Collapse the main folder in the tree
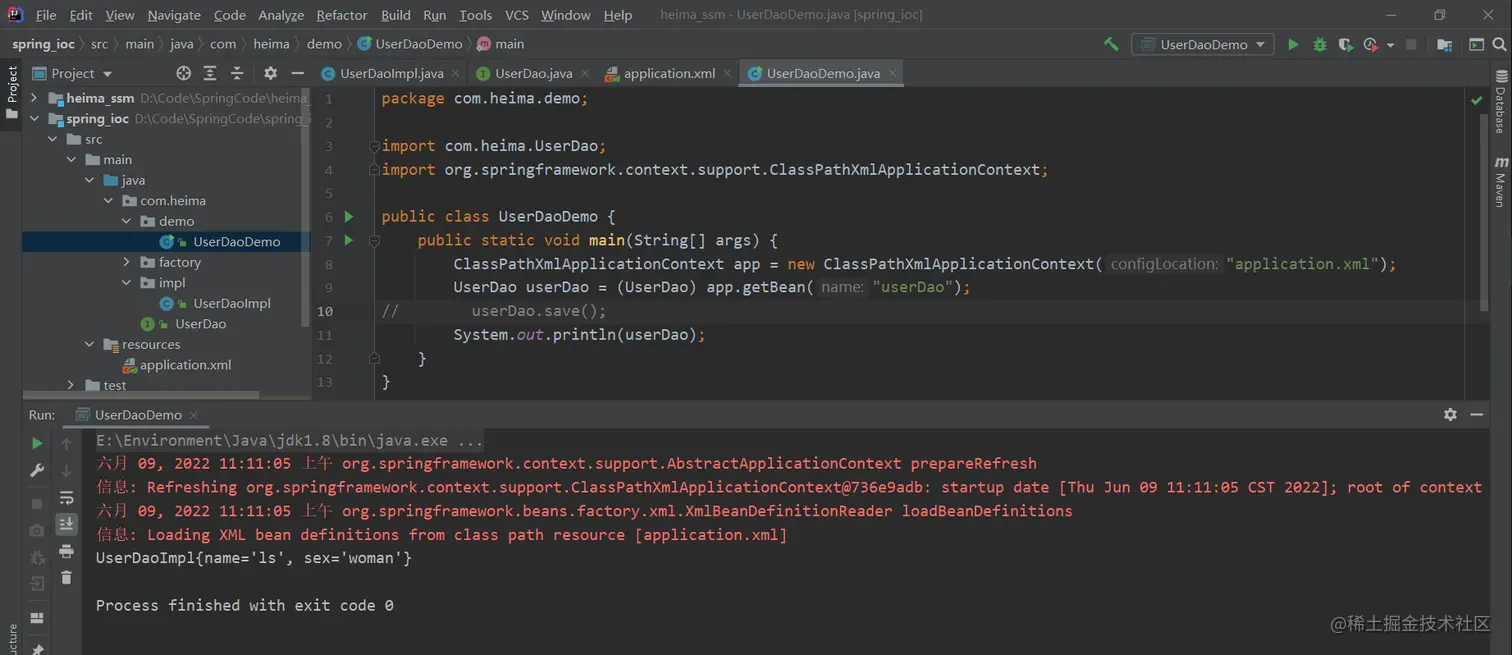This screenshot has height=655, width=1512. pyautogui.click(x=71, y=159)
